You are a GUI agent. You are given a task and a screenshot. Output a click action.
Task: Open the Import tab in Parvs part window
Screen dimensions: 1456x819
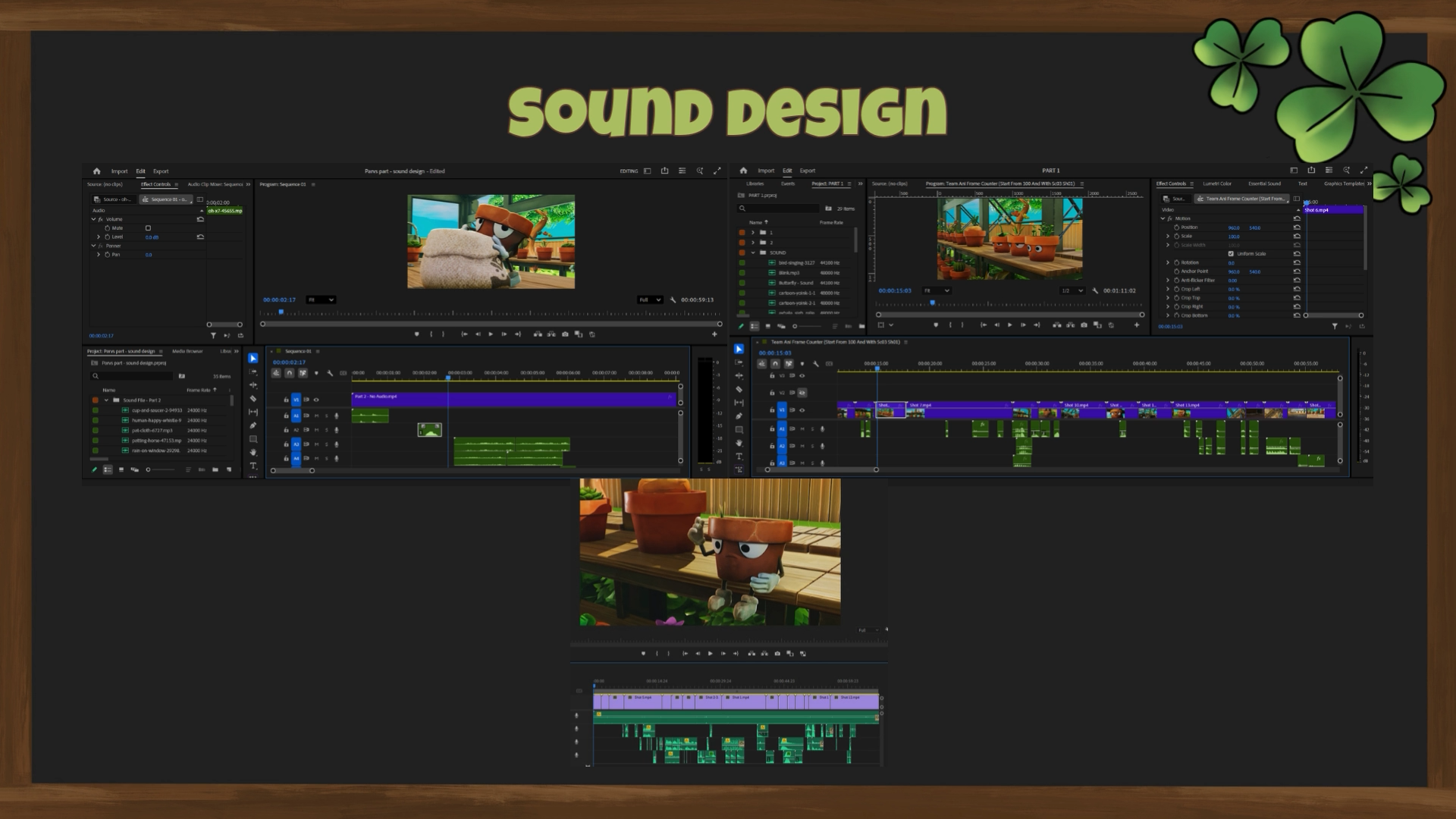120,171
